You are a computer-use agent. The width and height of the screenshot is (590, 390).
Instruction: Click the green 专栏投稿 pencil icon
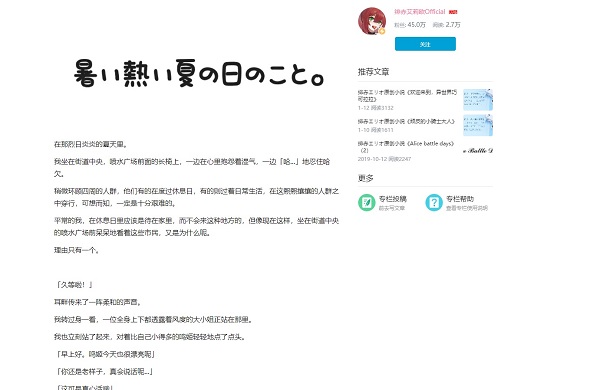(366, 203)
